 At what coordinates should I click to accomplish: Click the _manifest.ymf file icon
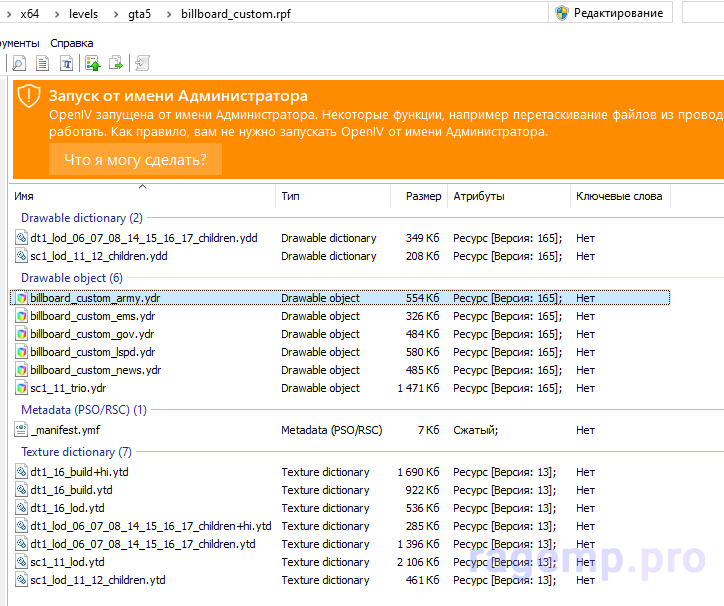tap(22, 430)
